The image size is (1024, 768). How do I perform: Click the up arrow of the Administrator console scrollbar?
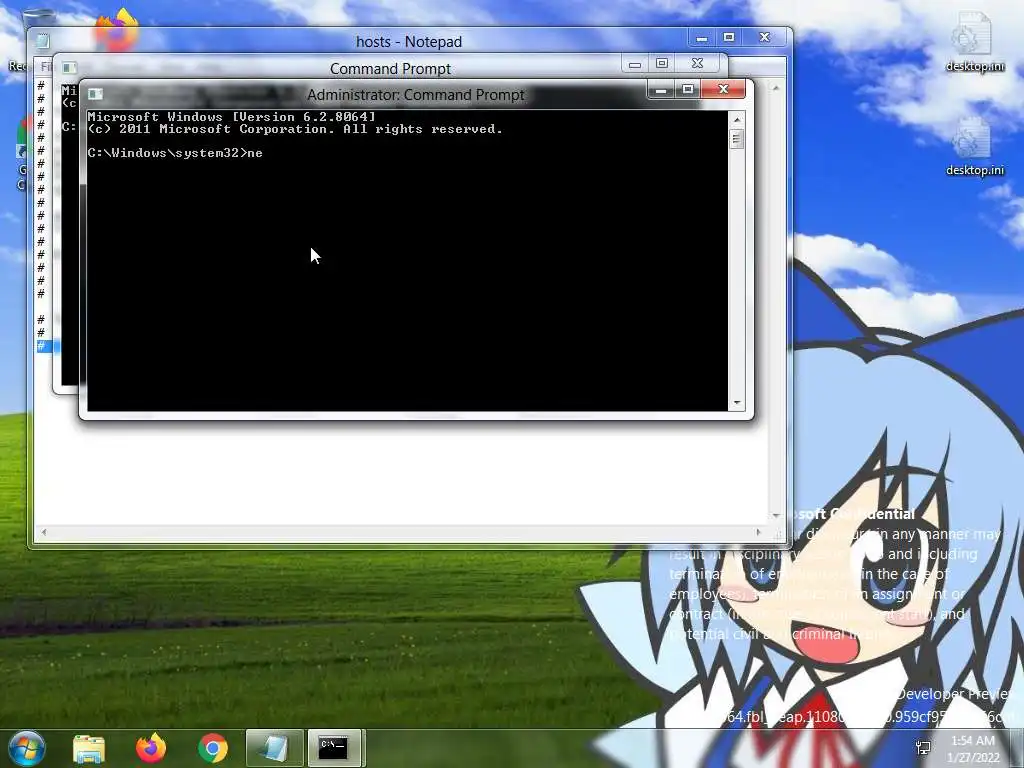click(x=737, y=120)
